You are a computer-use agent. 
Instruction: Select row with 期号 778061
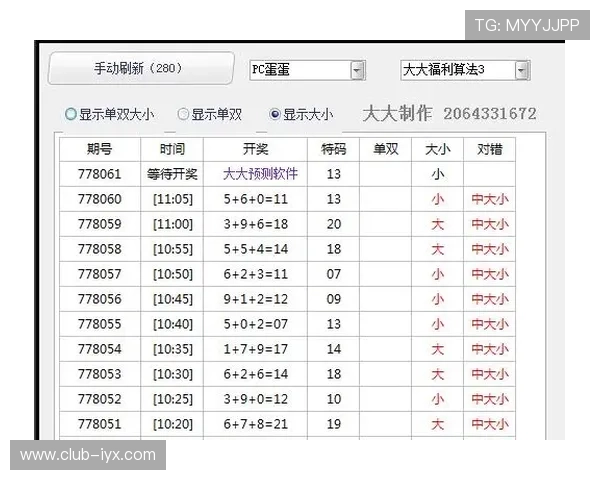tap(287, 174)
